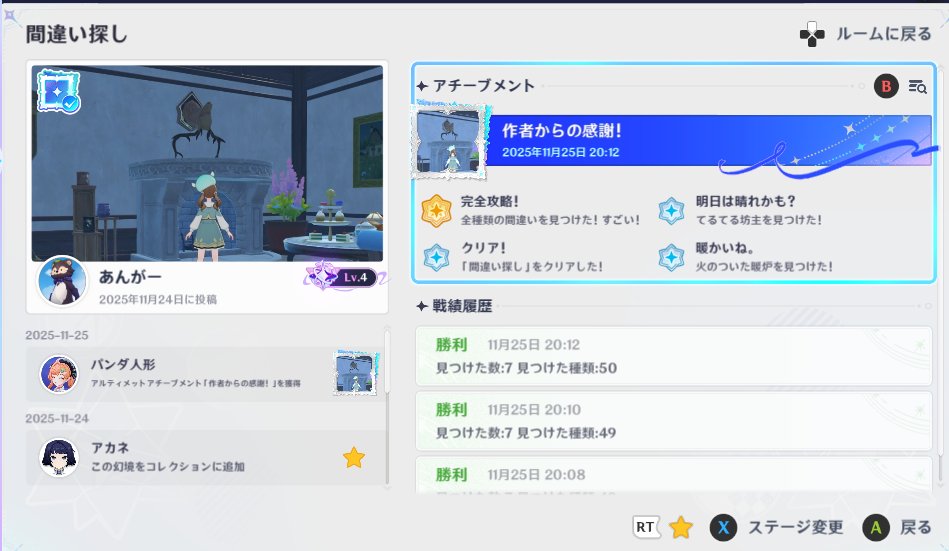Click the あんがー author avatar
This screenshot has width=949, height=551.
click(62, 282)
